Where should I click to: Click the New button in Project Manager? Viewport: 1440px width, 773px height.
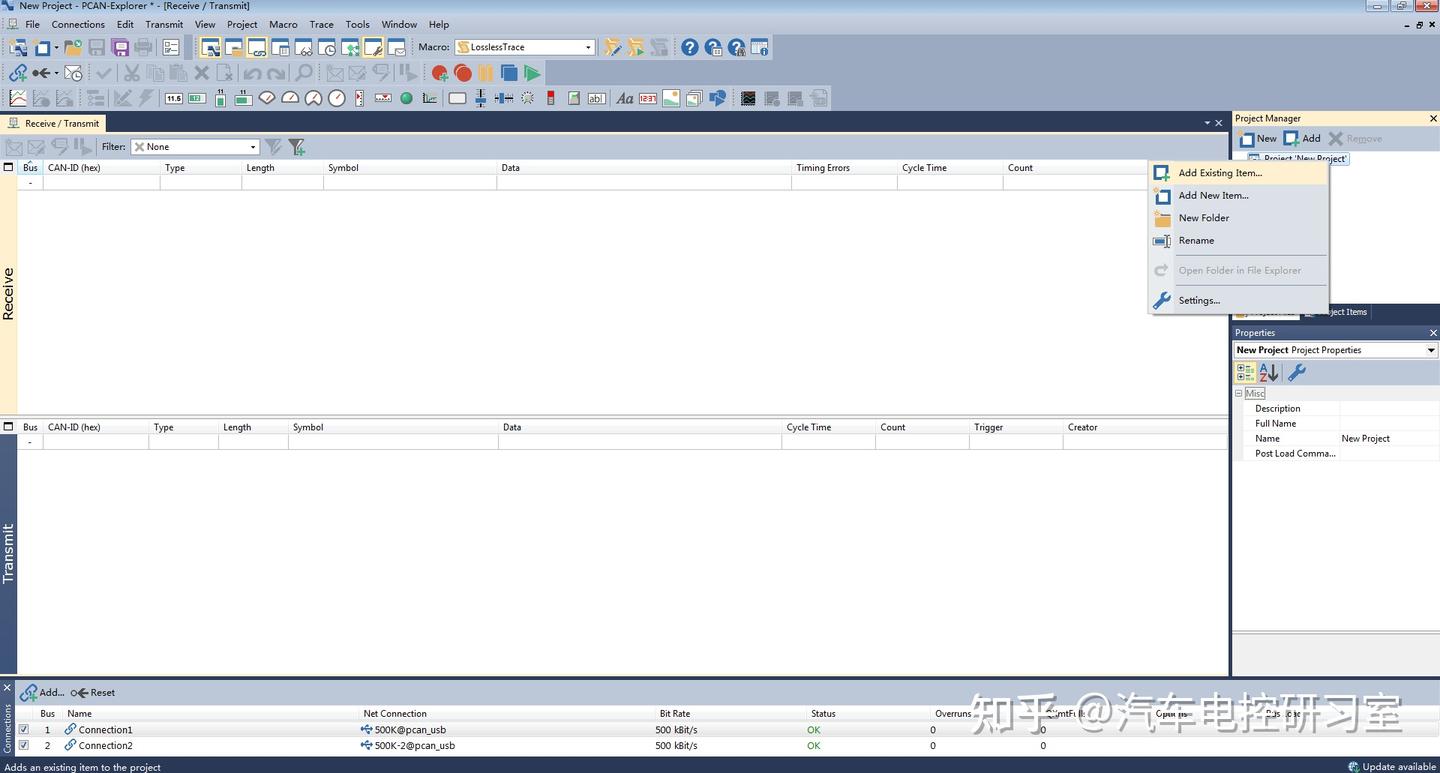pyautogui.click(x=1258, y=138)
